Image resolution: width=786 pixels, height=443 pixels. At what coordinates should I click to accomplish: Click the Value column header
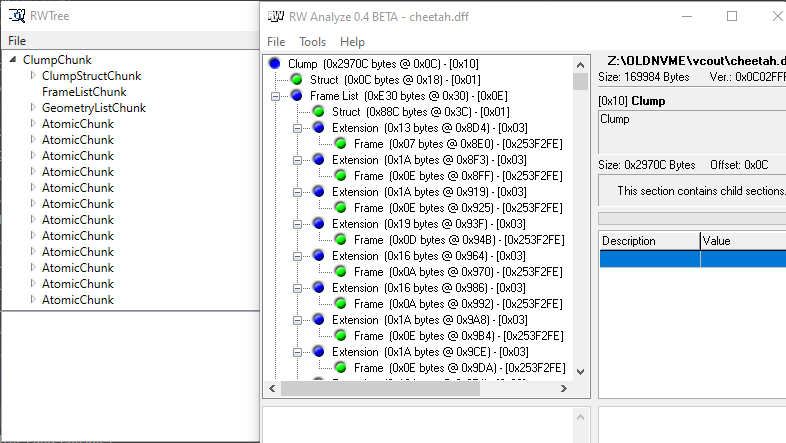pos(742,241)
